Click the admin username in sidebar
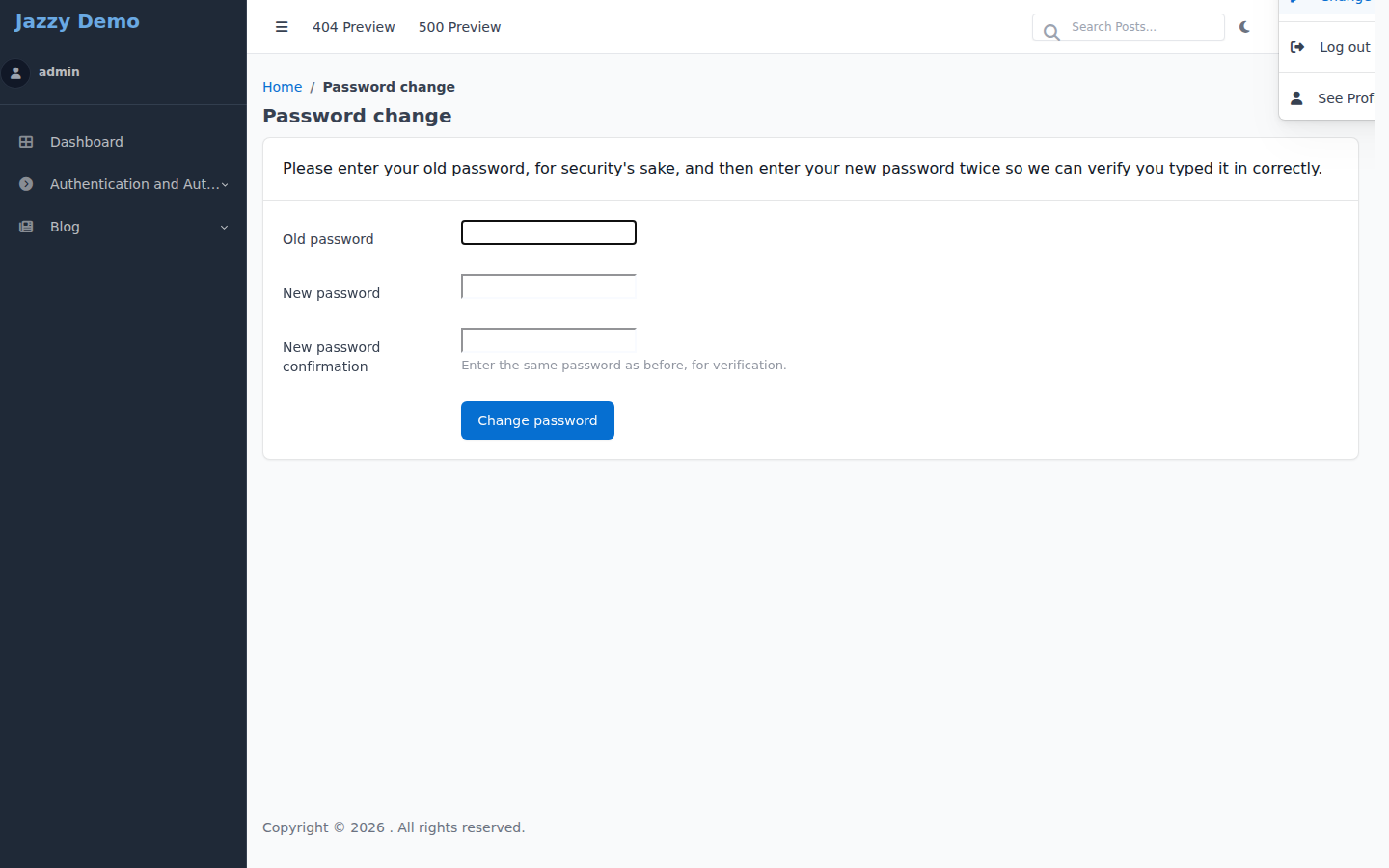1389x868 pixels. pos(59,72)
